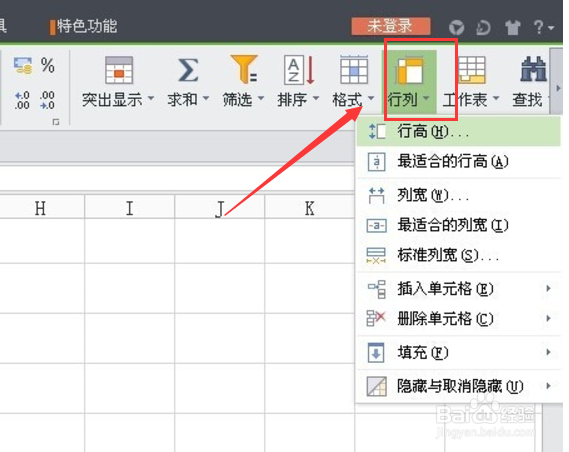The height and width of the screenshot is (452, 569).
Task: Click the 未登录 login button
Action: [x=390, y=26]
